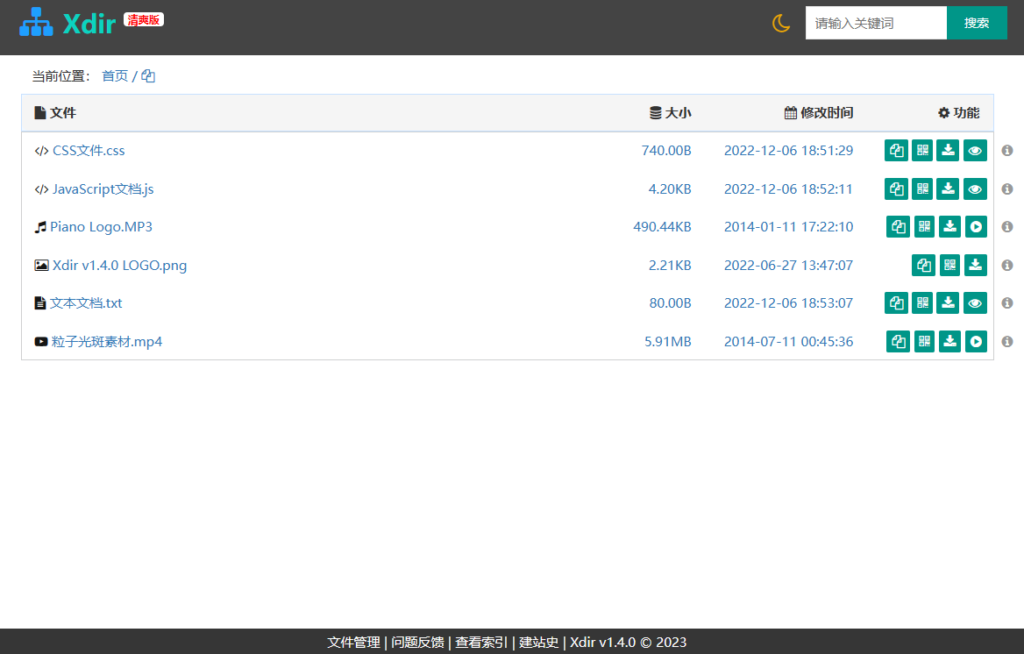
Task: Show QR code for JavaScript文档.js
Action: (922, 189)
